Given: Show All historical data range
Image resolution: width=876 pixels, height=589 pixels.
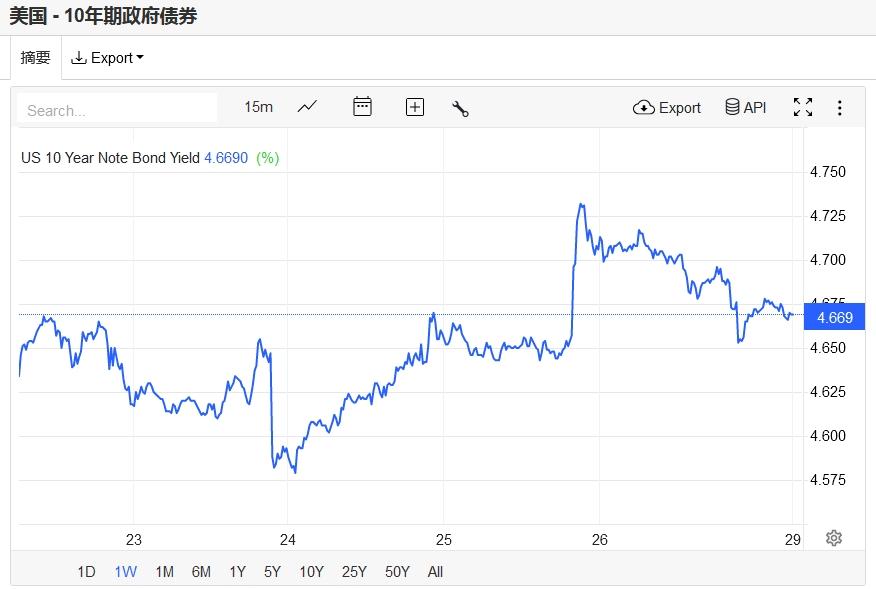Looking at the screenshot, I should (x=435, y=572).
